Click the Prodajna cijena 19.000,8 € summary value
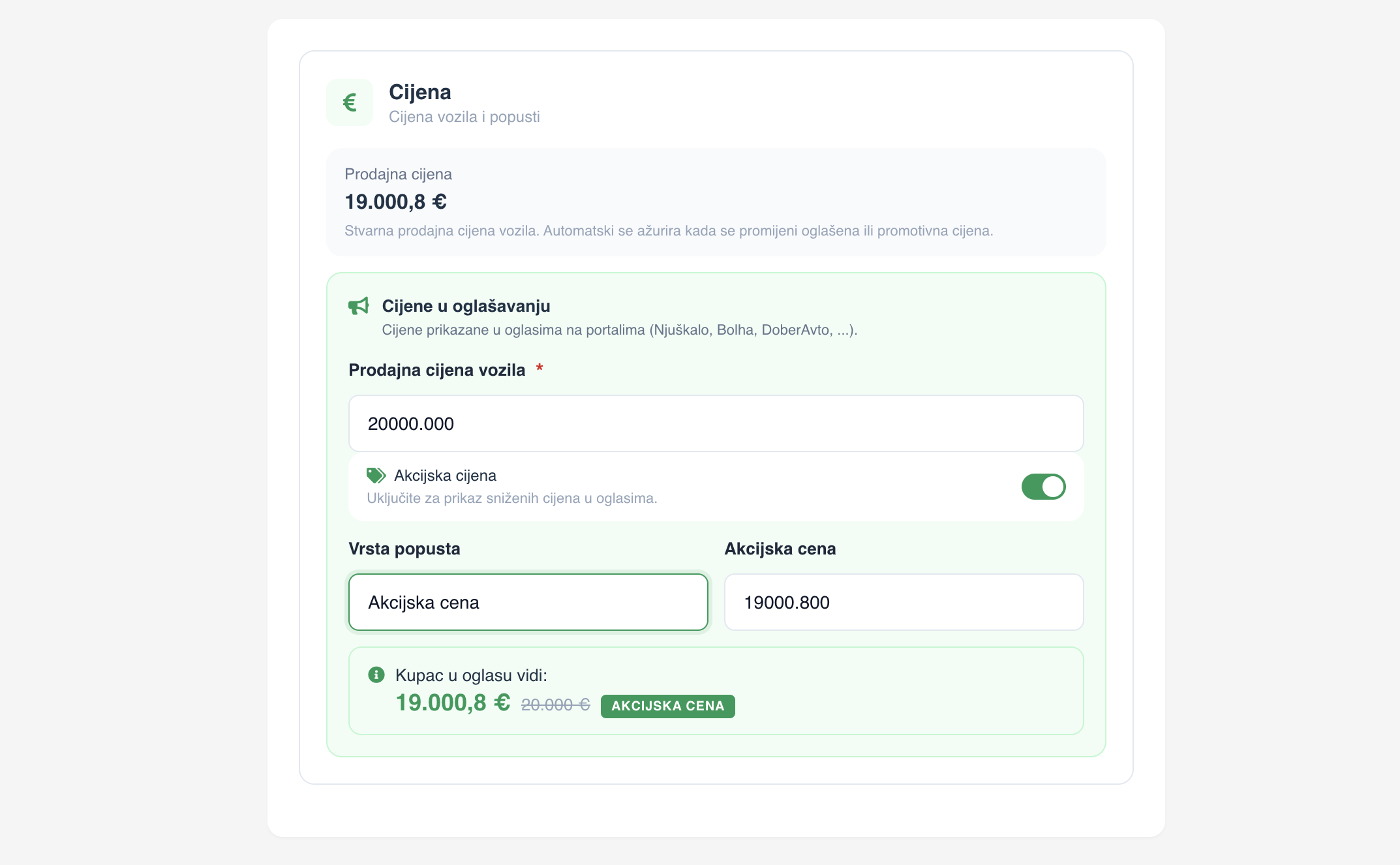The image size is (1400, 865). (x=395, y=202)
